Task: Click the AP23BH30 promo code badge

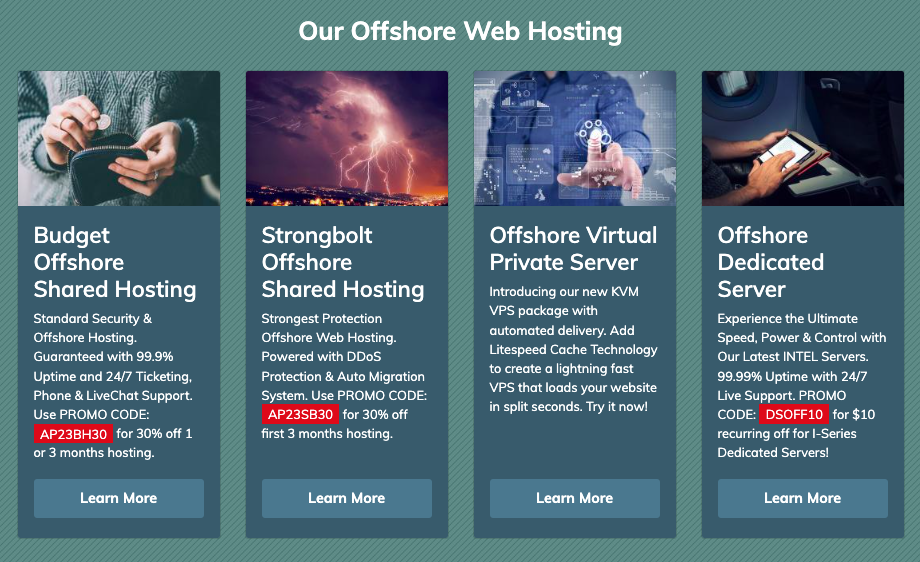Action: pos(73,434)
